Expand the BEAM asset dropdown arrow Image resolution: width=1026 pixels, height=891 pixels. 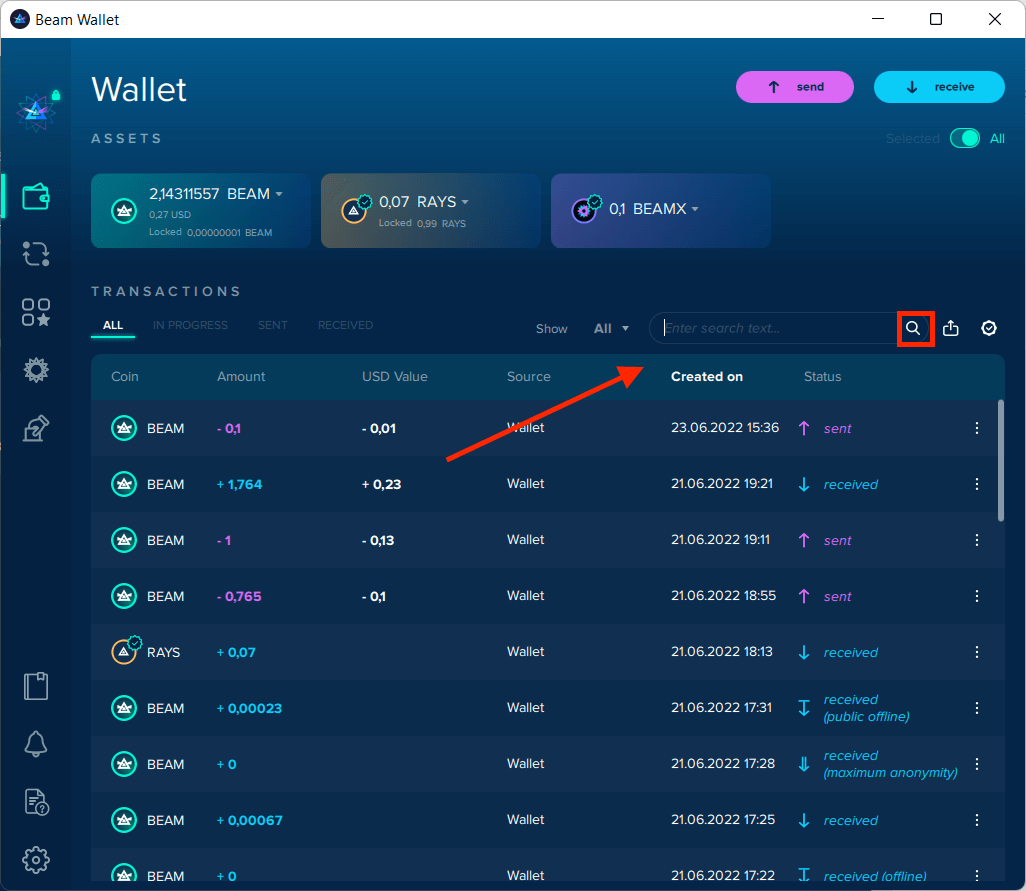click(279, 194)
